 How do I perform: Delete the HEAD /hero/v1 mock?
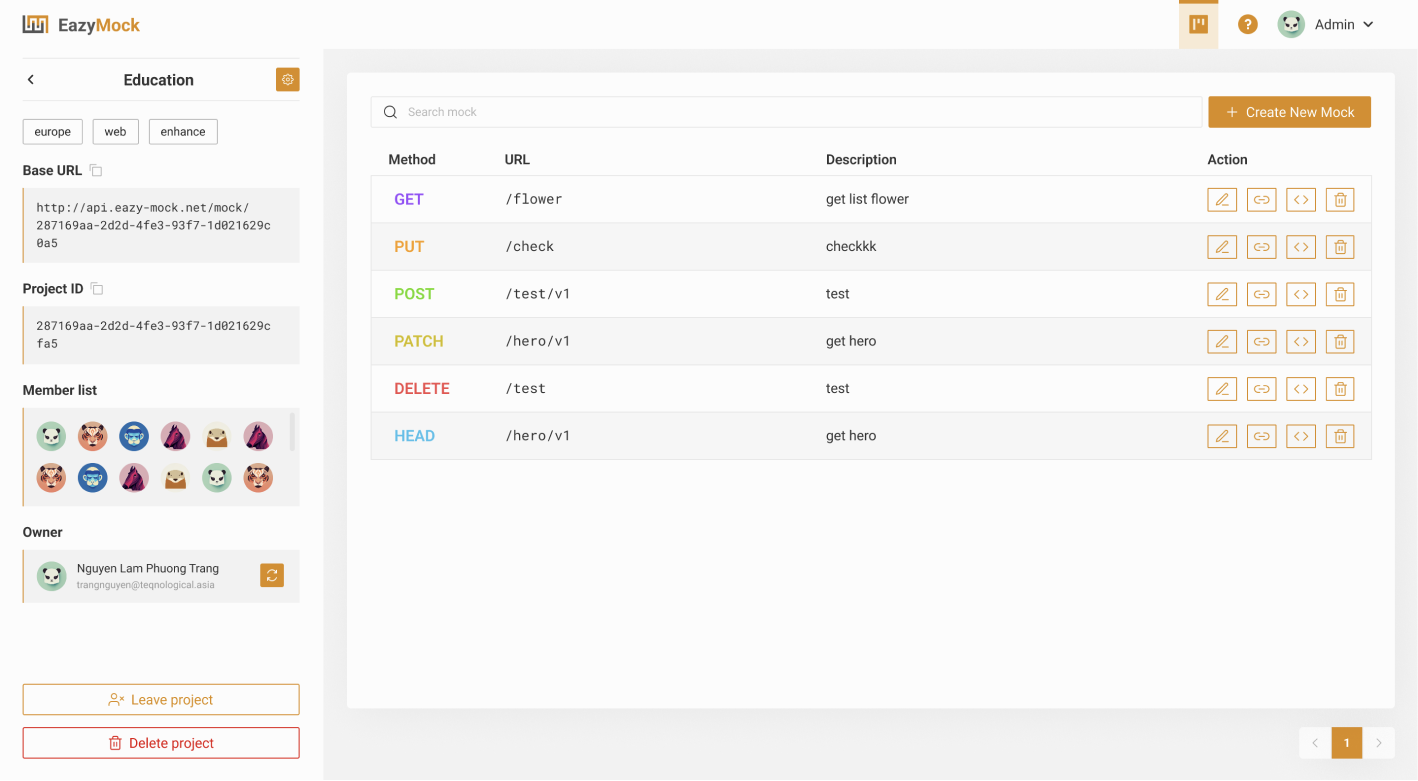1340,436
